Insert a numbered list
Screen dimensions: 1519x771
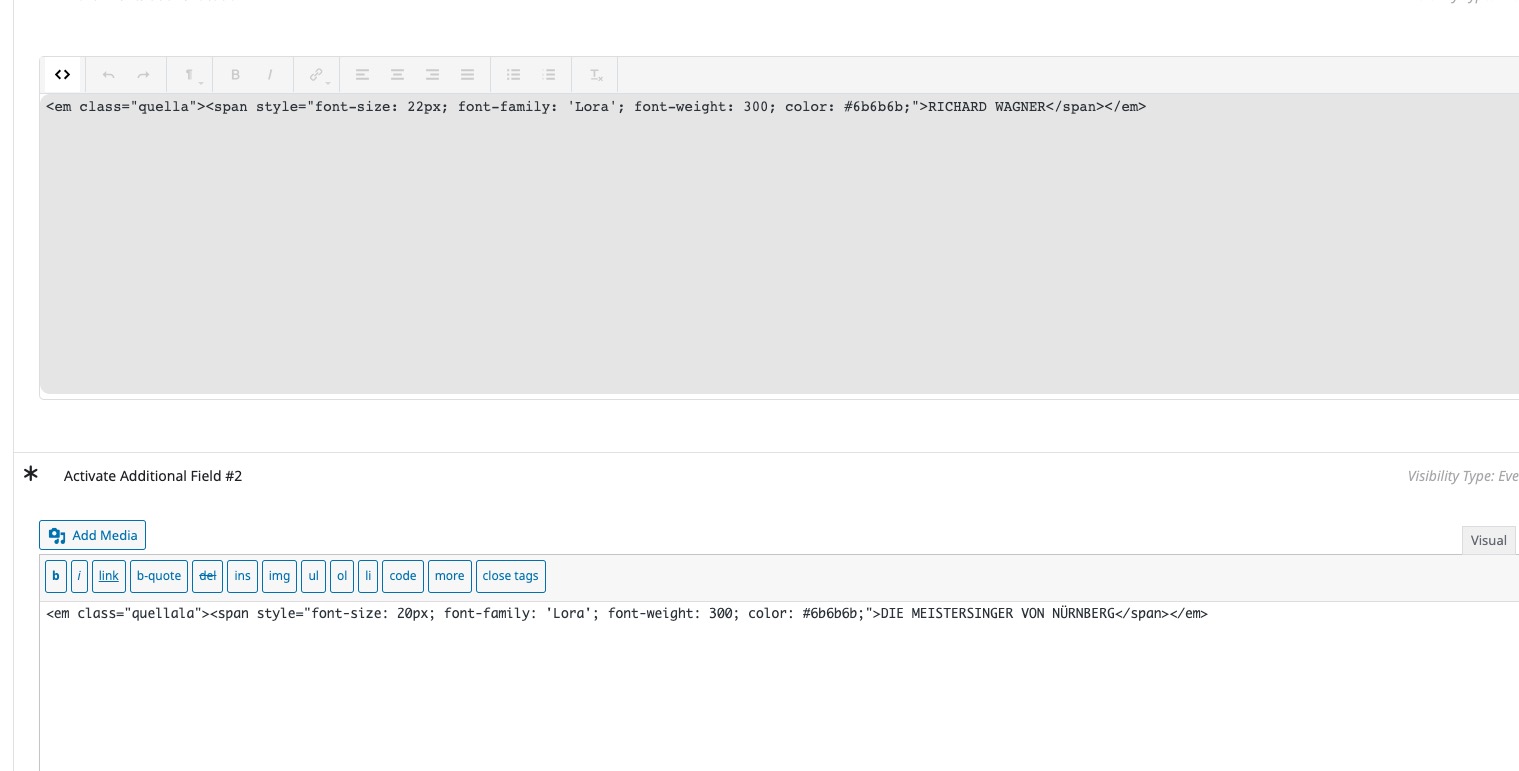click(x=549, y=75)
